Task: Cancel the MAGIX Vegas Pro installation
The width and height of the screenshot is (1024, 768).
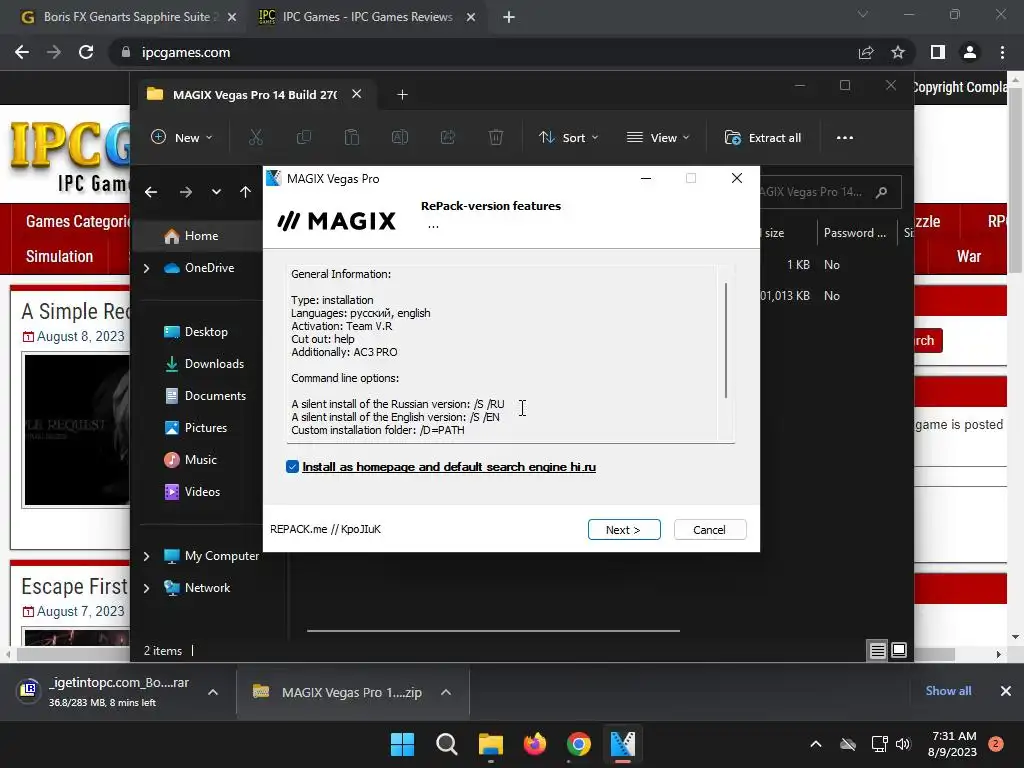Action: point(709,530)
